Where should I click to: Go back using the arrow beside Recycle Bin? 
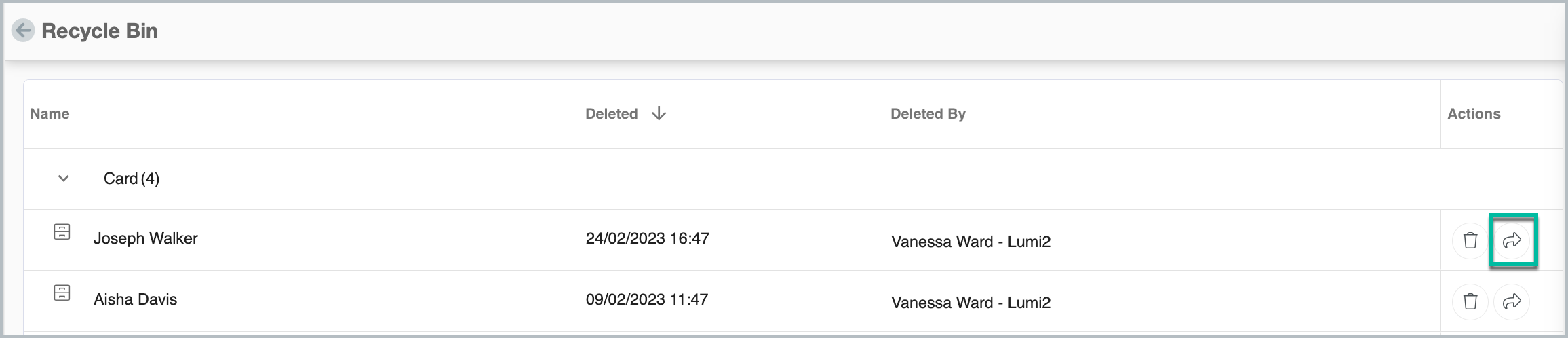(24, 31)
